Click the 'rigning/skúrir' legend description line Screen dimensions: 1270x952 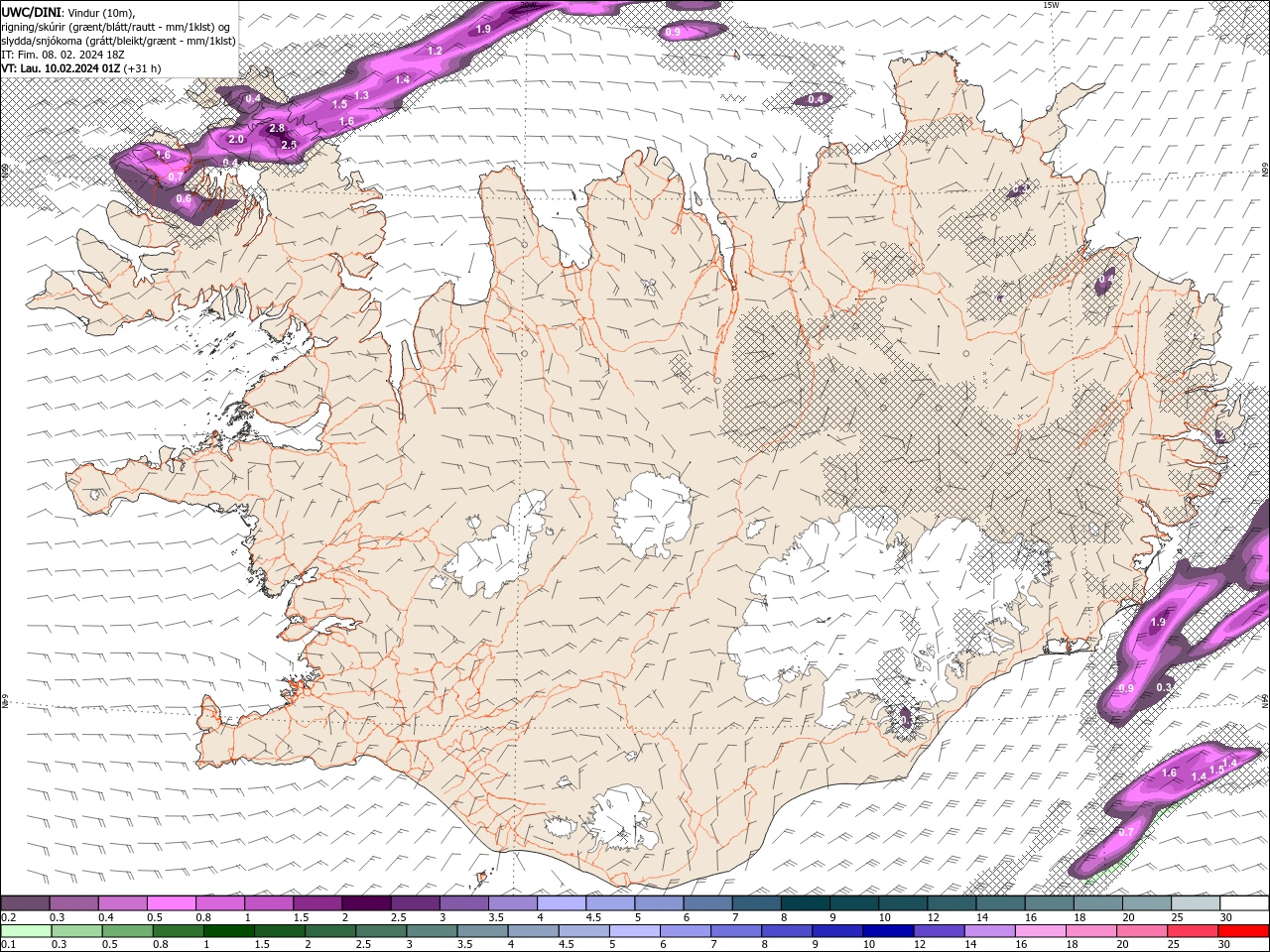click(117, 27)
